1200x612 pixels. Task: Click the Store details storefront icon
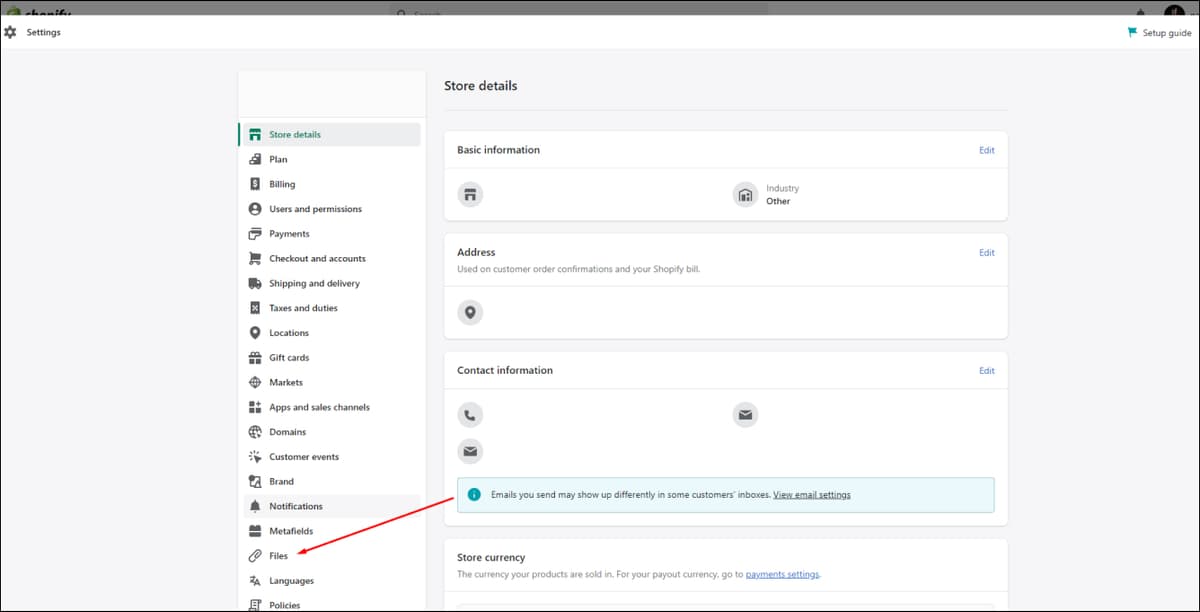pos(255,135)
